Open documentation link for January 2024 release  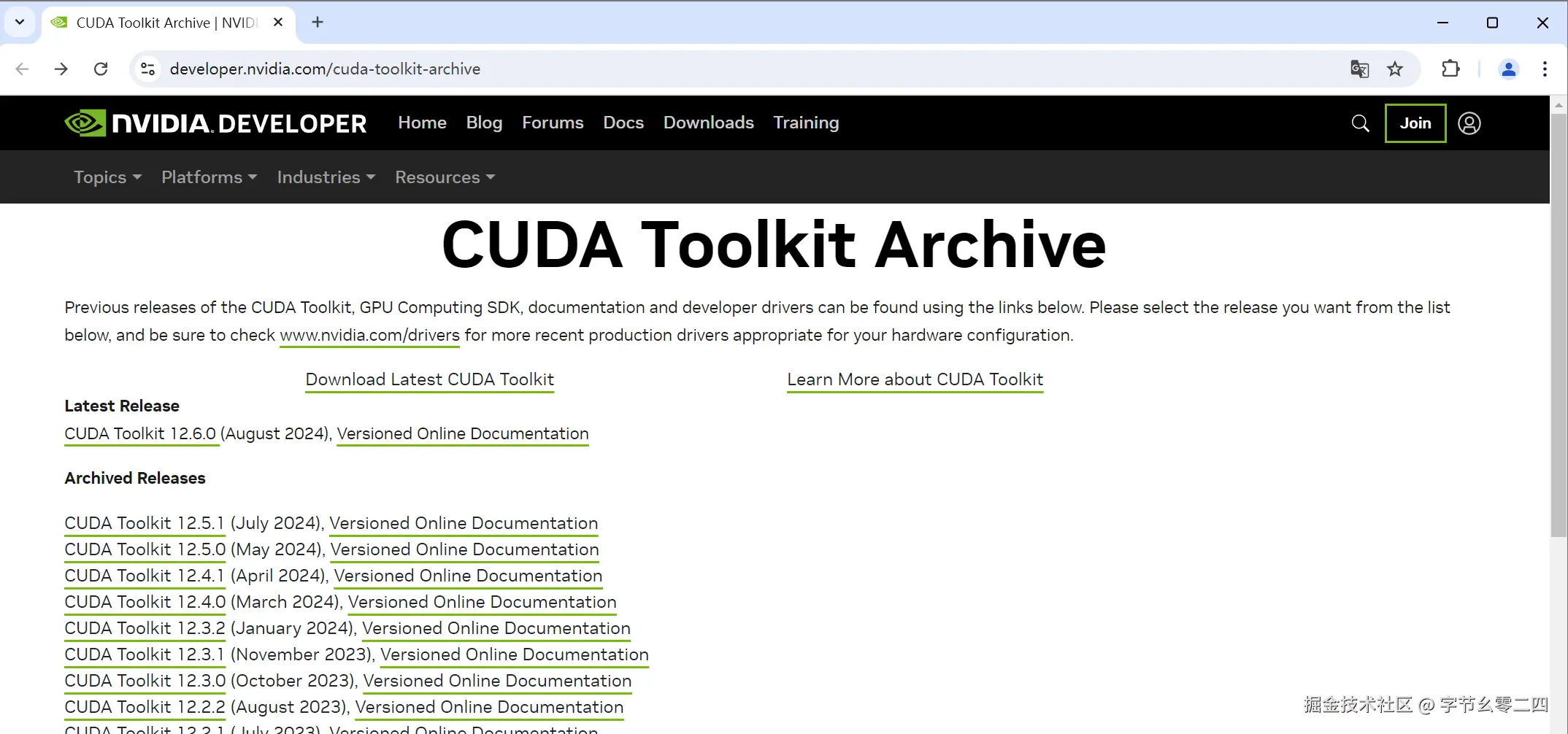click(x=496, y=628)
